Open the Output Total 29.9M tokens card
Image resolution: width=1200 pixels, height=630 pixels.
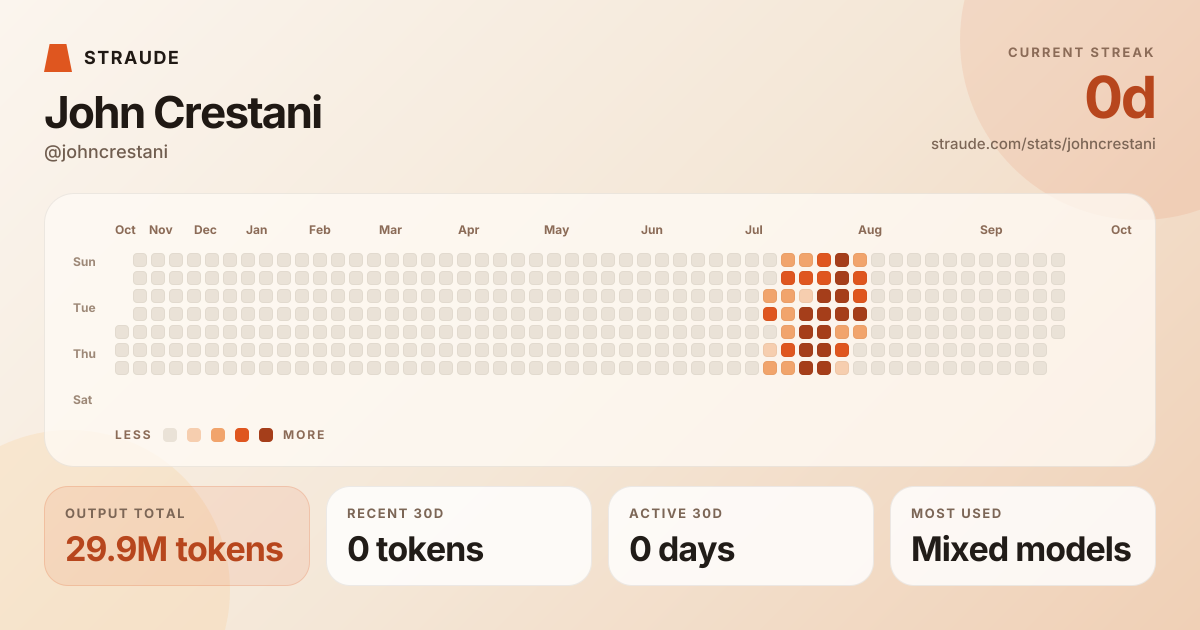(177, 536)
